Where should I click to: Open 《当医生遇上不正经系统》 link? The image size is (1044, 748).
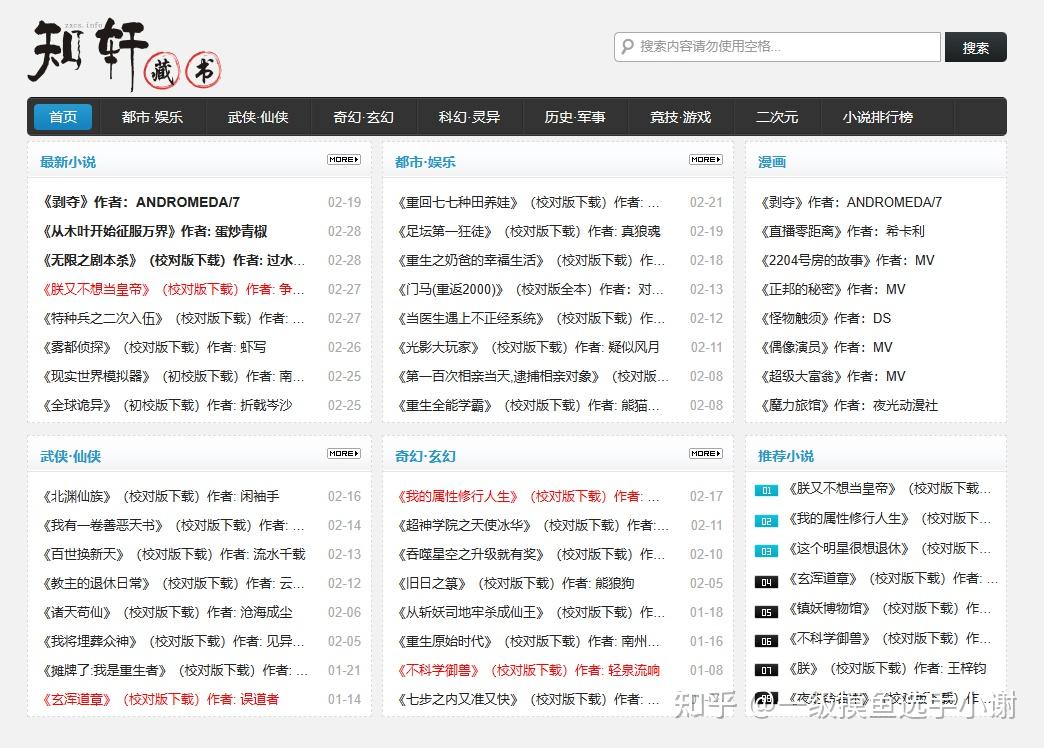point(531,318)
